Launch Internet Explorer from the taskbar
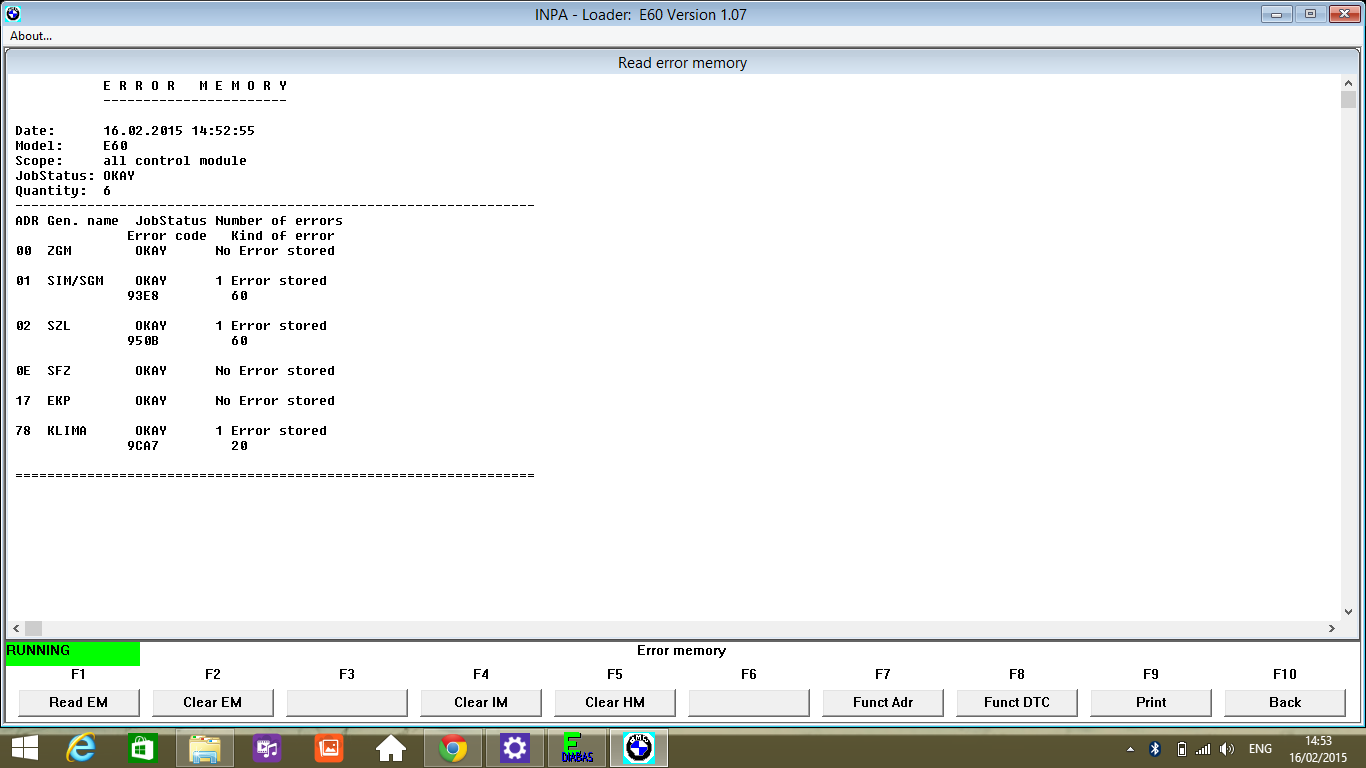Image resolution: width=1366 pixels, height=768 pixels. click(x=81, y=748)
